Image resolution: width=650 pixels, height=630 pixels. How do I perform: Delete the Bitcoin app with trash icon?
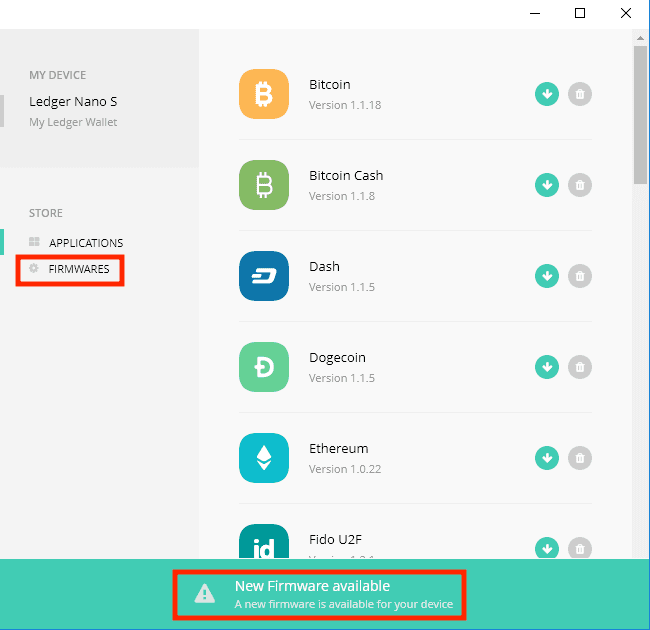[x=579, y=94]
